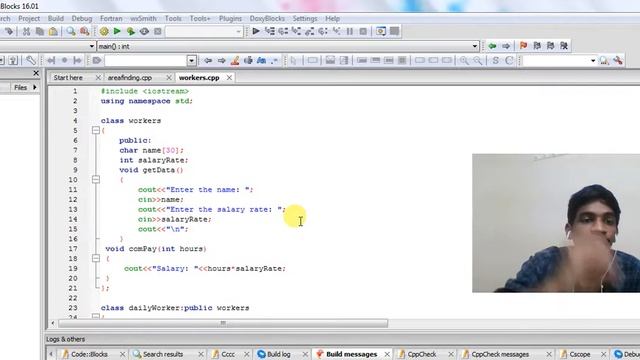This screenshot has width=640, height=360.
Task: Clear all bookmarks flag icon
Action: coord(564,46)
